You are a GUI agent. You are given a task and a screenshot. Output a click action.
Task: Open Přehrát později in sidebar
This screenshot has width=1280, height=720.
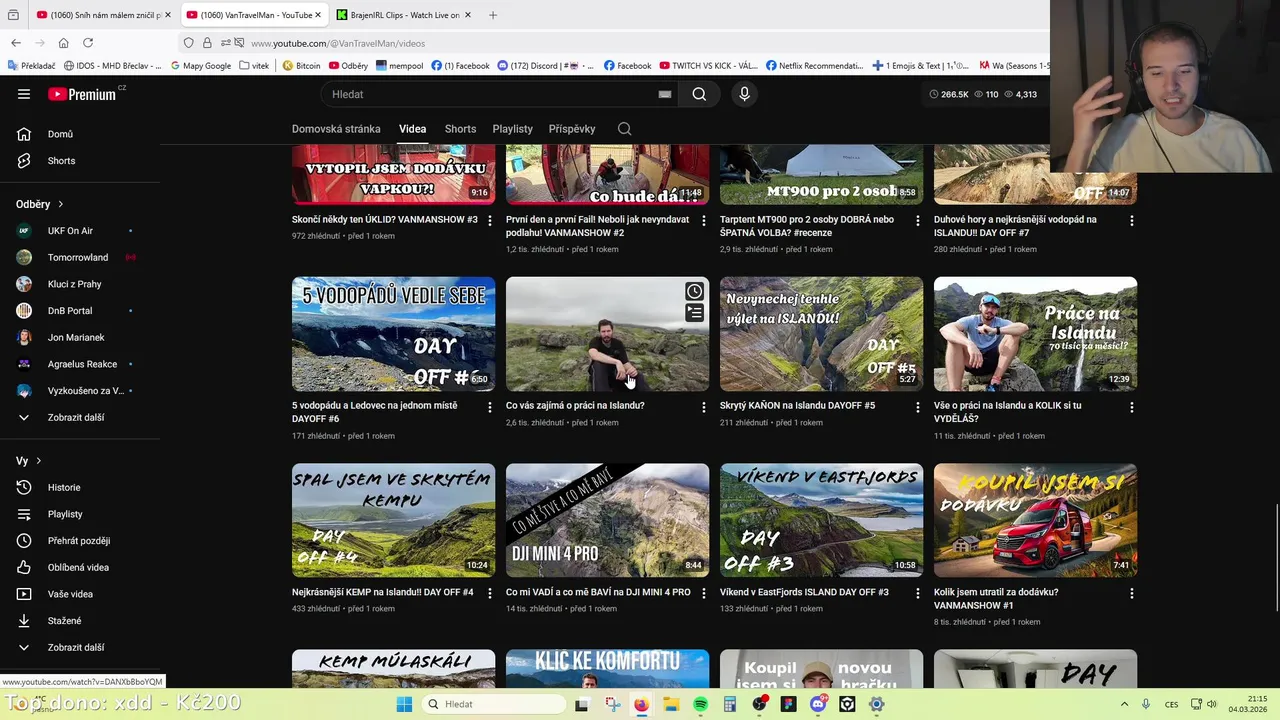point(80,541)
